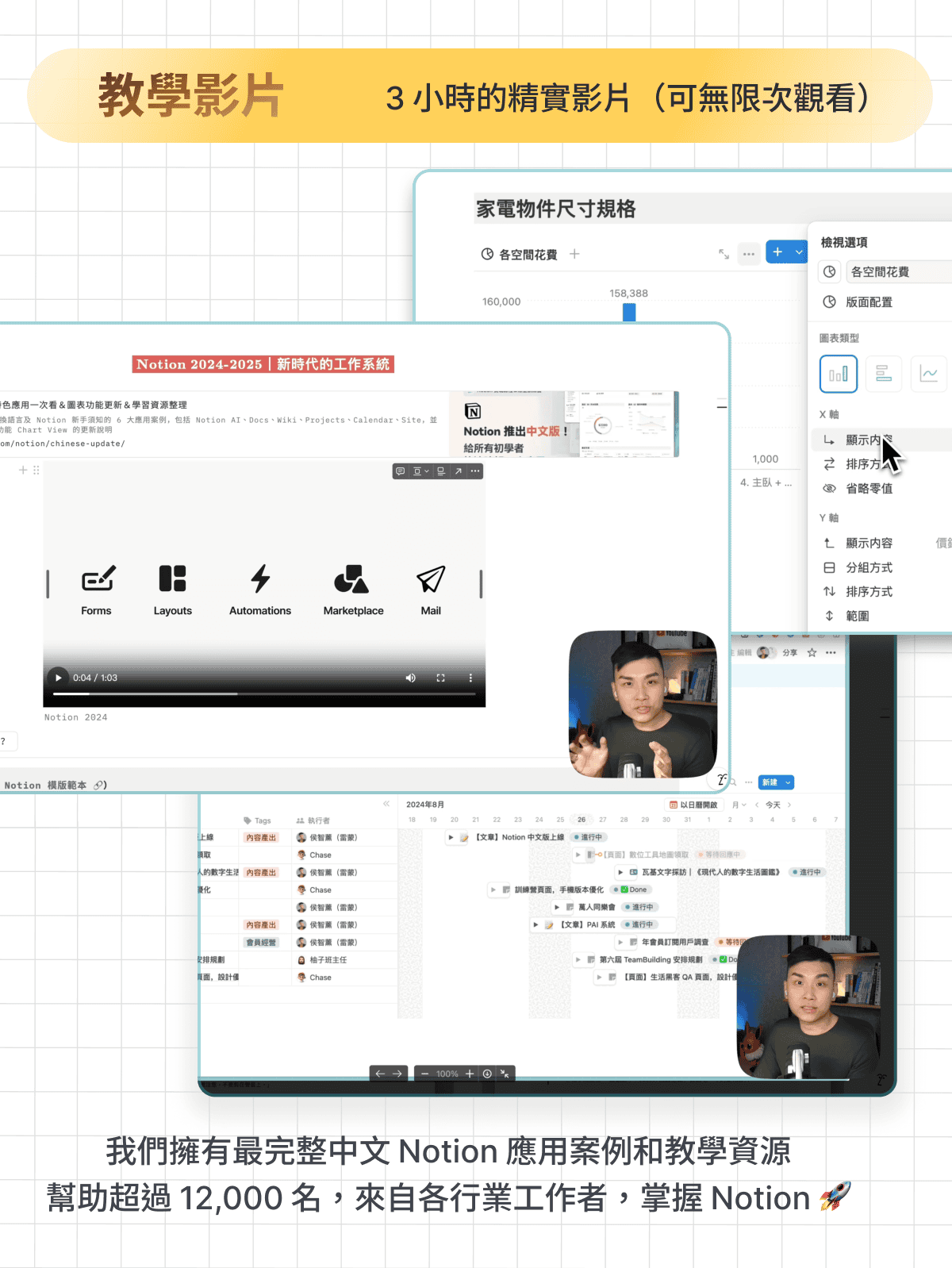This screenshot has height=1268, width=952.
Task: Add a new view with plus icon beside 各空間花費
Action: 574,254
